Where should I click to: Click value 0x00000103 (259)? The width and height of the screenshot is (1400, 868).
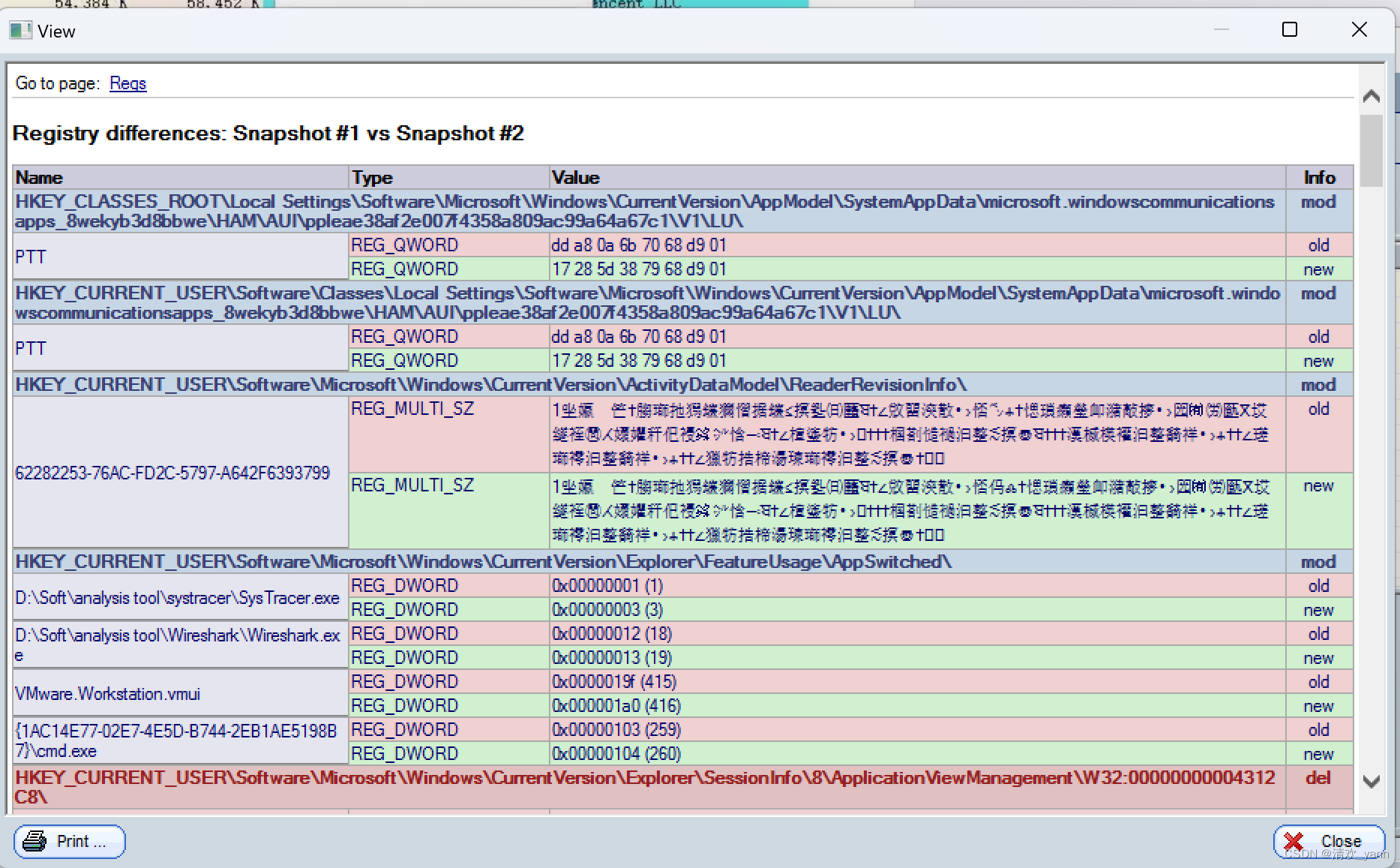pyautogui.click(x=917, y=730)
